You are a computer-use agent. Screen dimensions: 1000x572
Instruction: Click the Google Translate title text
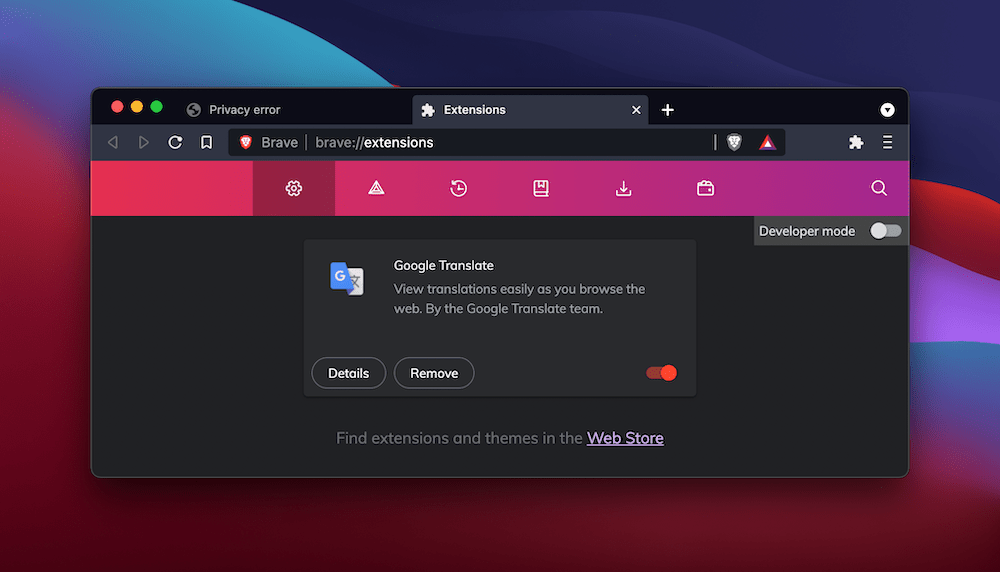pyautogui.click(x=443, y=265)
